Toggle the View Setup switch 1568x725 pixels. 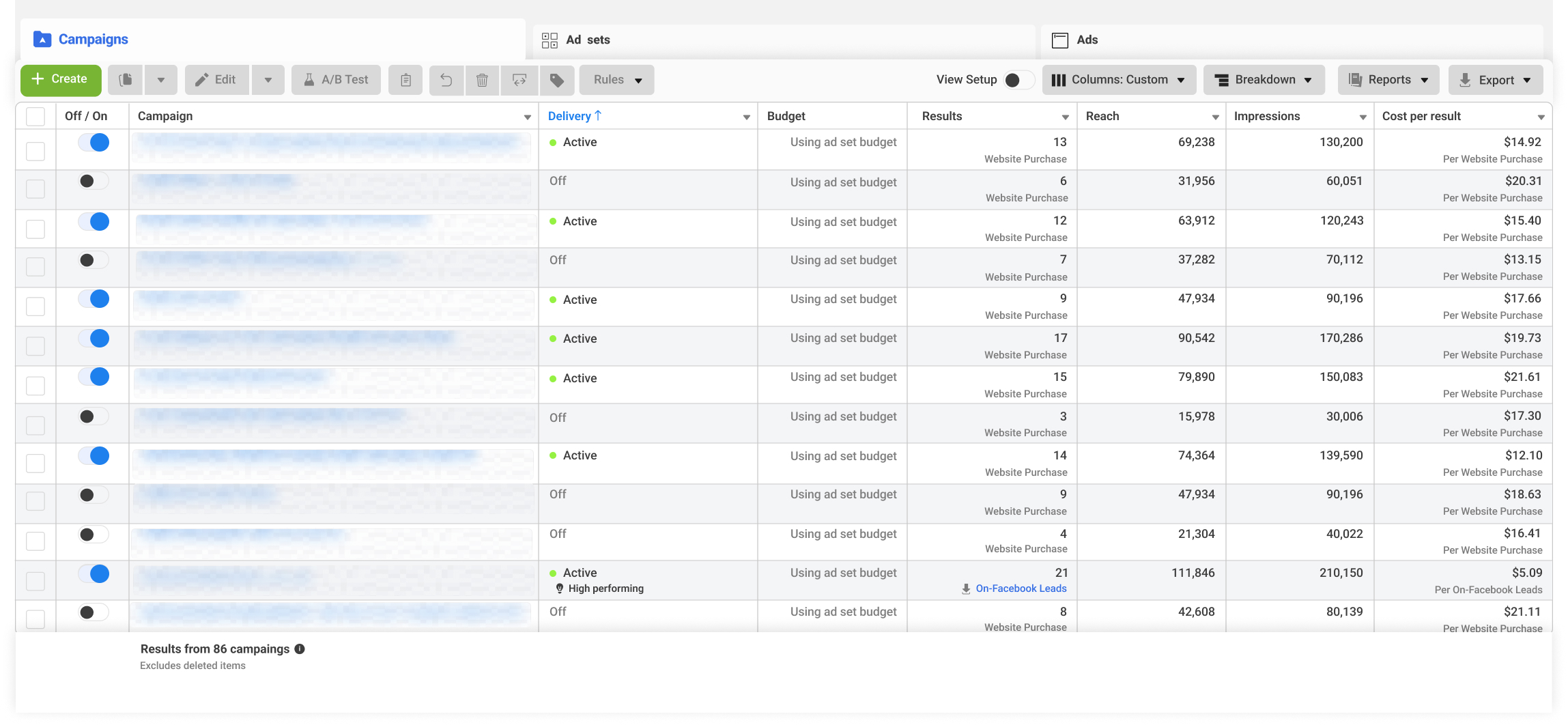point(1018,80)
